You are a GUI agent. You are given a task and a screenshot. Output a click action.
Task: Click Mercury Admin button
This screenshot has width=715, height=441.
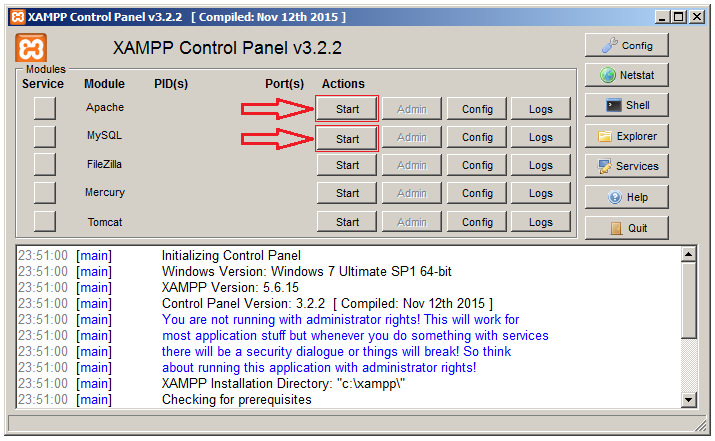pos(412,193)
